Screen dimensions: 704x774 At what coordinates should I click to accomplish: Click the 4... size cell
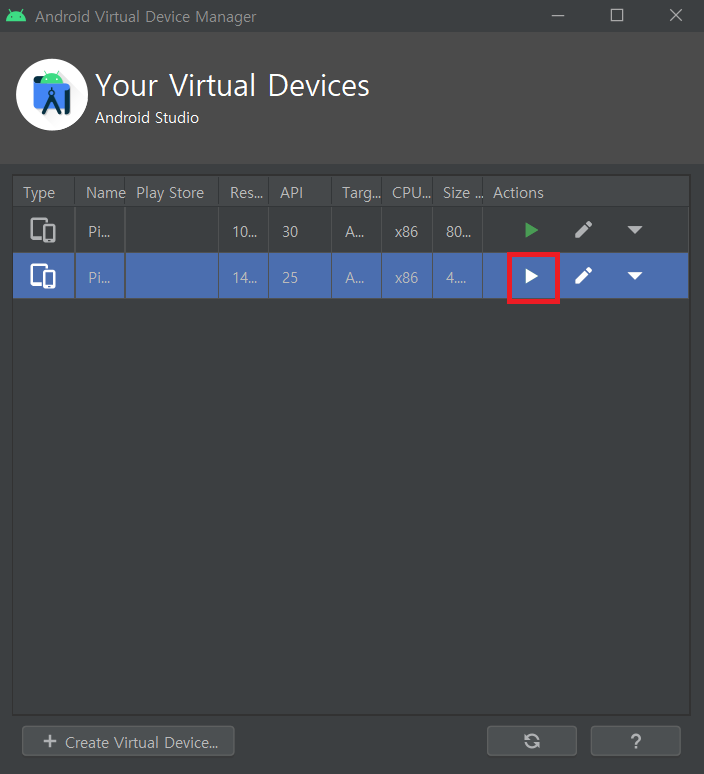tap(458, 276)
